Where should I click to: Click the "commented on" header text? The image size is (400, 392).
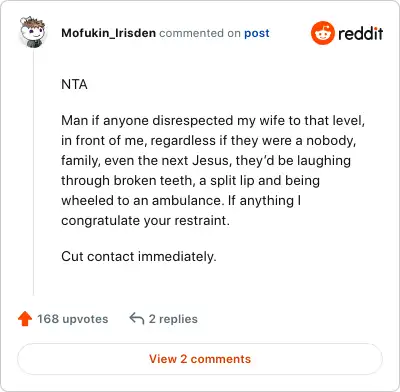200,33
